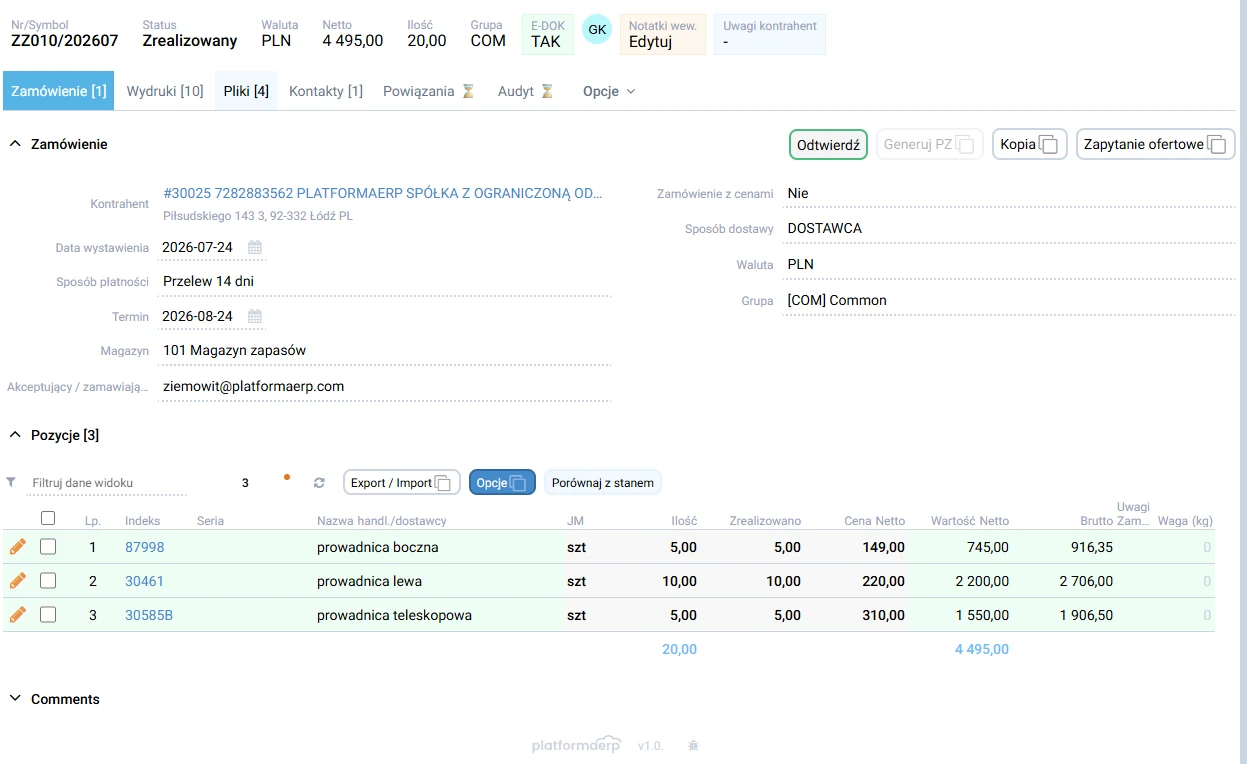
Task: Click the edit pencil for prowadnica lewa row
Action: 17,581
